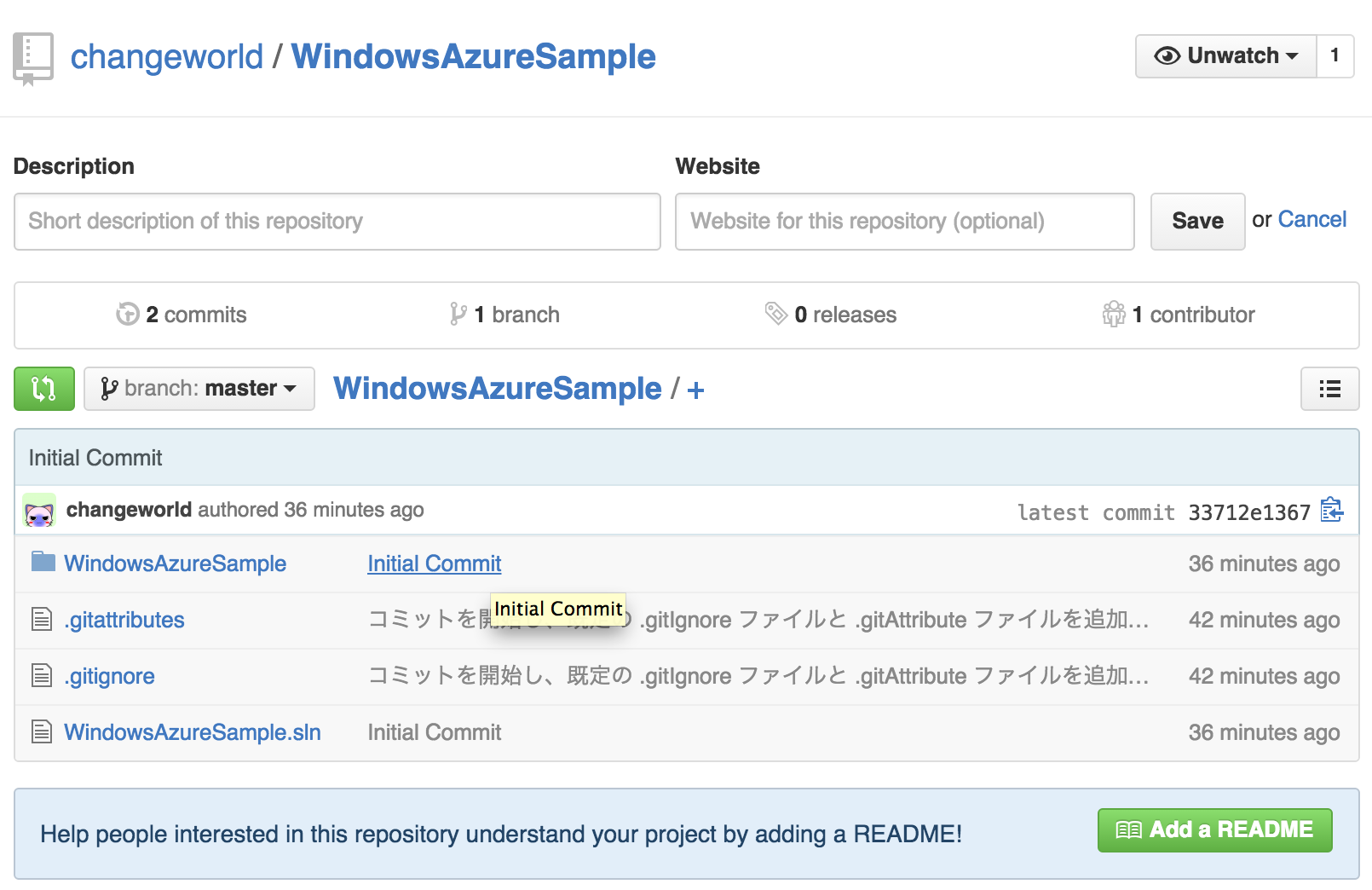Open the WindowsAzureSample.sln file
Viewport: 1372px width, 890px height.
coord(193,732)
